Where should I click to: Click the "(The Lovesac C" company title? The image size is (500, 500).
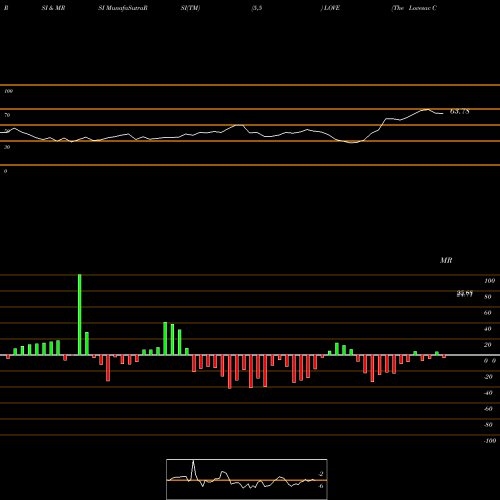coord(414,8)
